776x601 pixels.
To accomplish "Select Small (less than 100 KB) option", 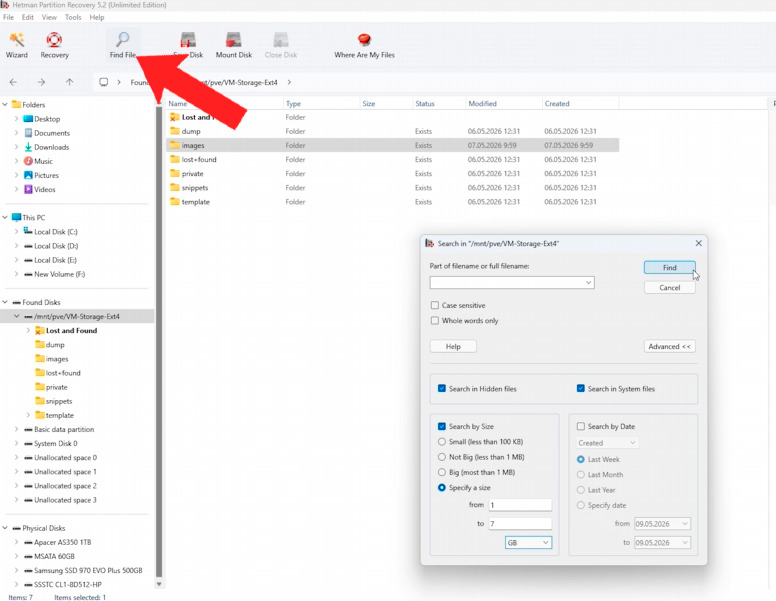I will coord(442,442).
